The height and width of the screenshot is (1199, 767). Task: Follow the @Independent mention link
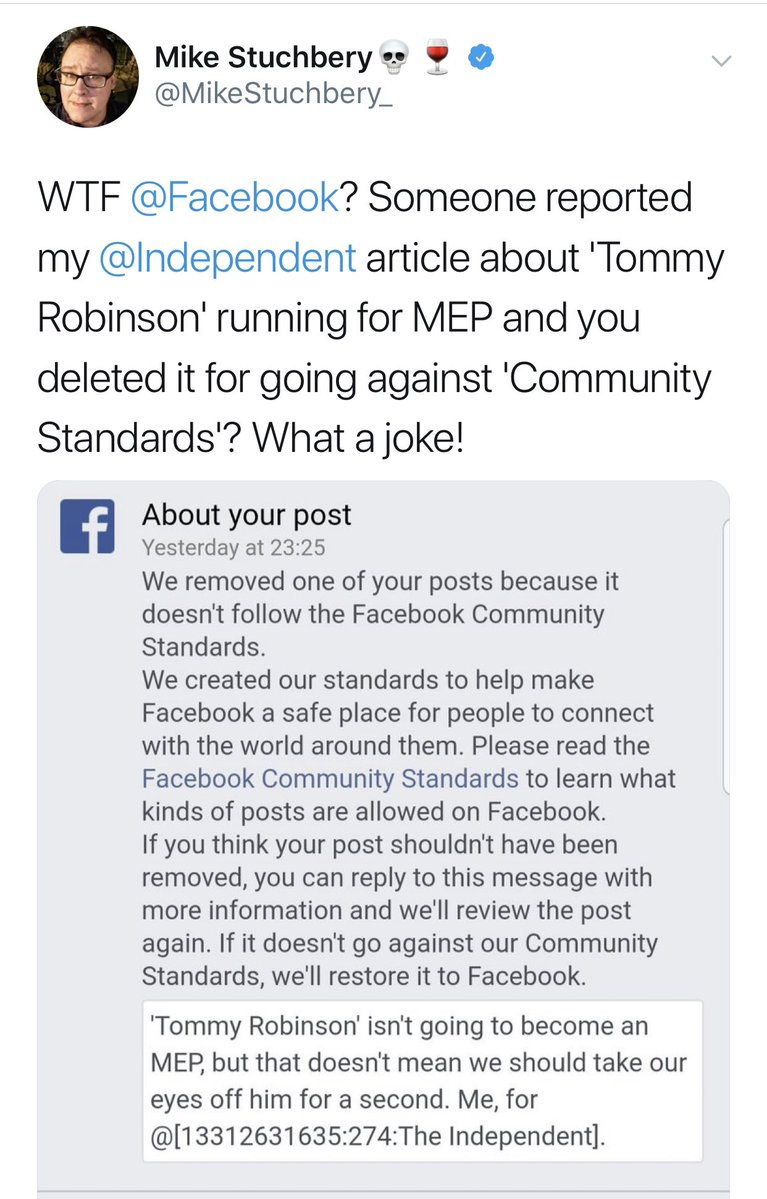point(227,258)
